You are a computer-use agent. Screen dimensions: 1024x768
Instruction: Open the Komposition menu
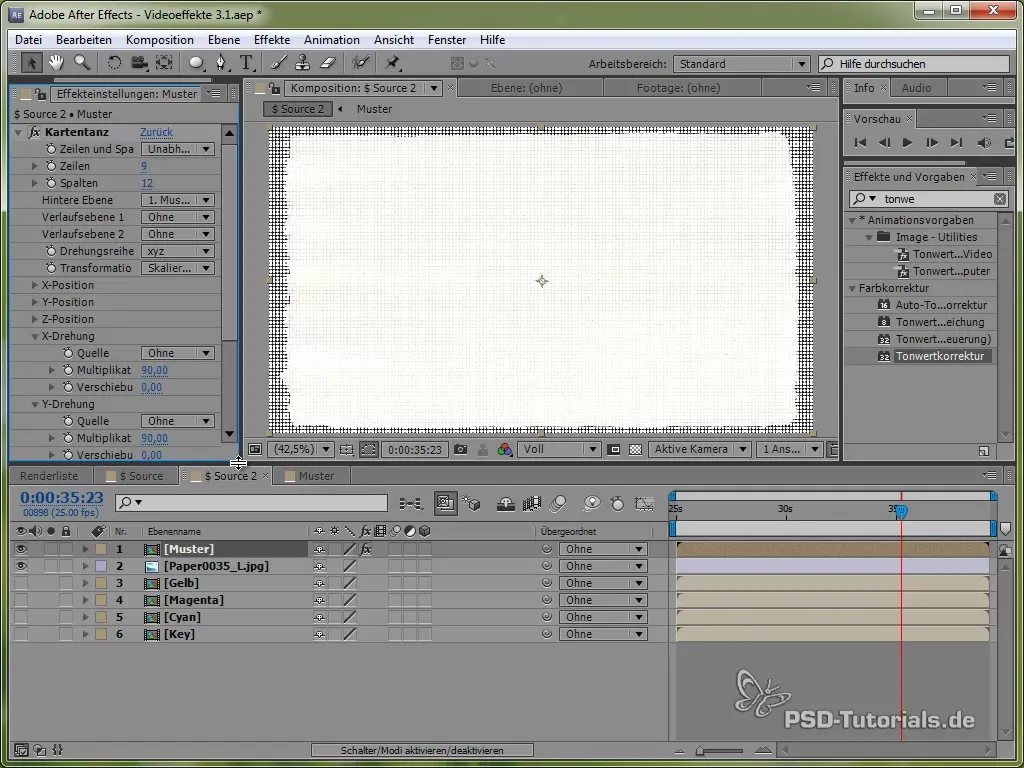160,40
